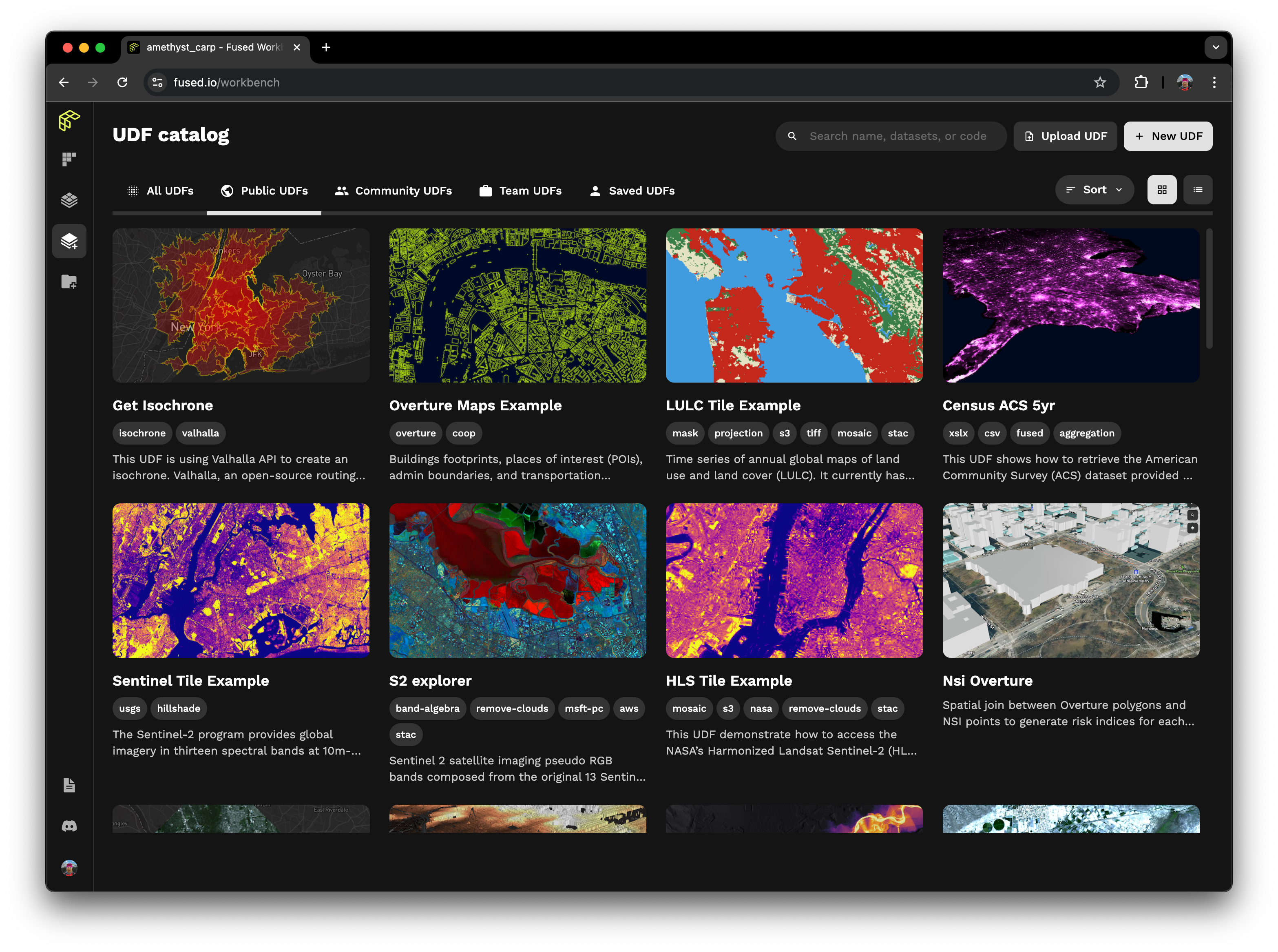Expand the tab search chevron in title bar
1278x952 pixels.
[x=1215, y=47]
